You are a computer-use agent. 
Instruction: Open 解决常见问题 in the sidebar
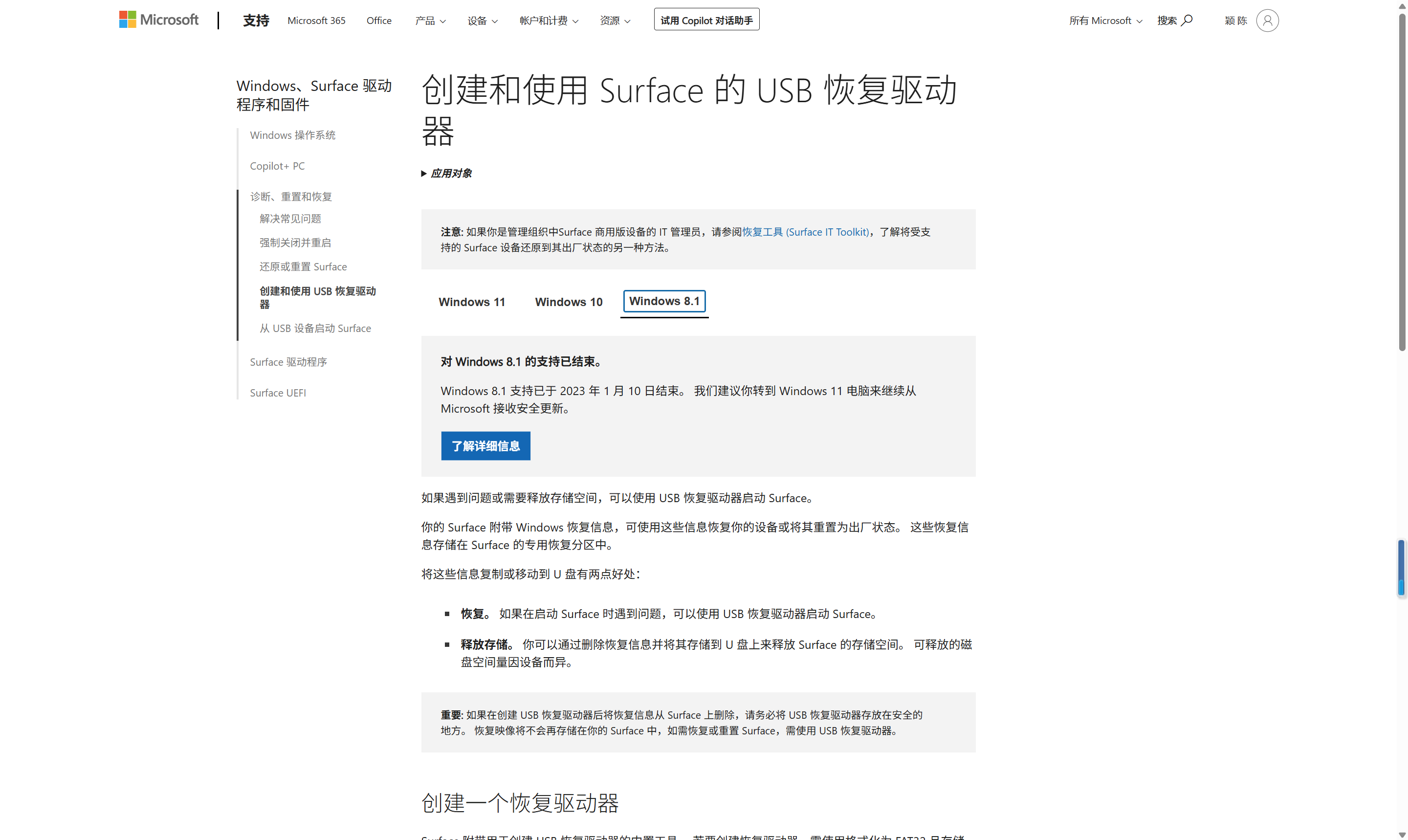point(290,219)
